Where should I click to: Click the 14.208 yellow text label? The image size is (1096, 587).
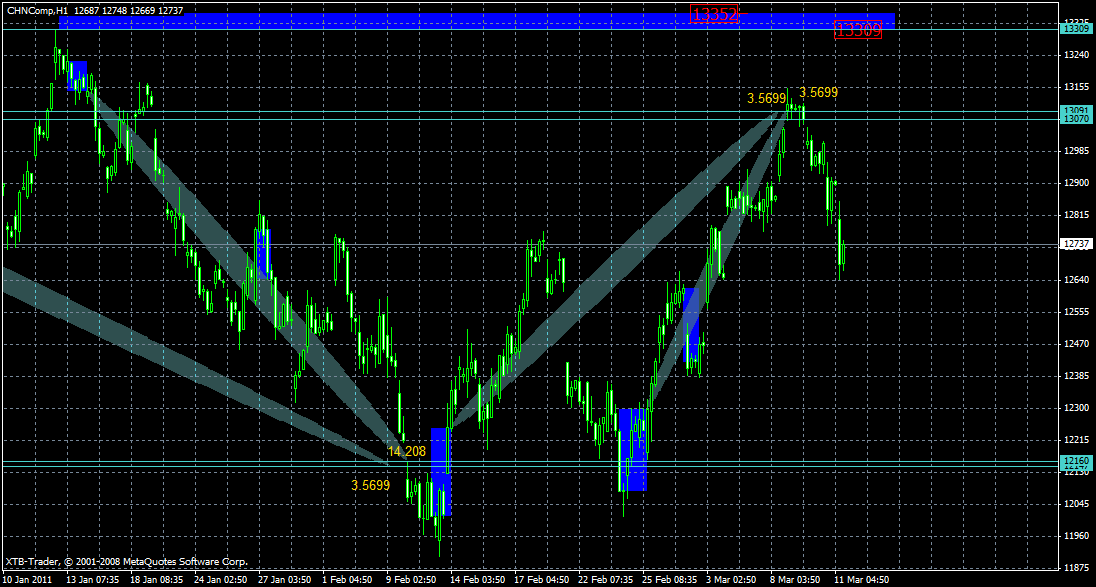[406, 451]
